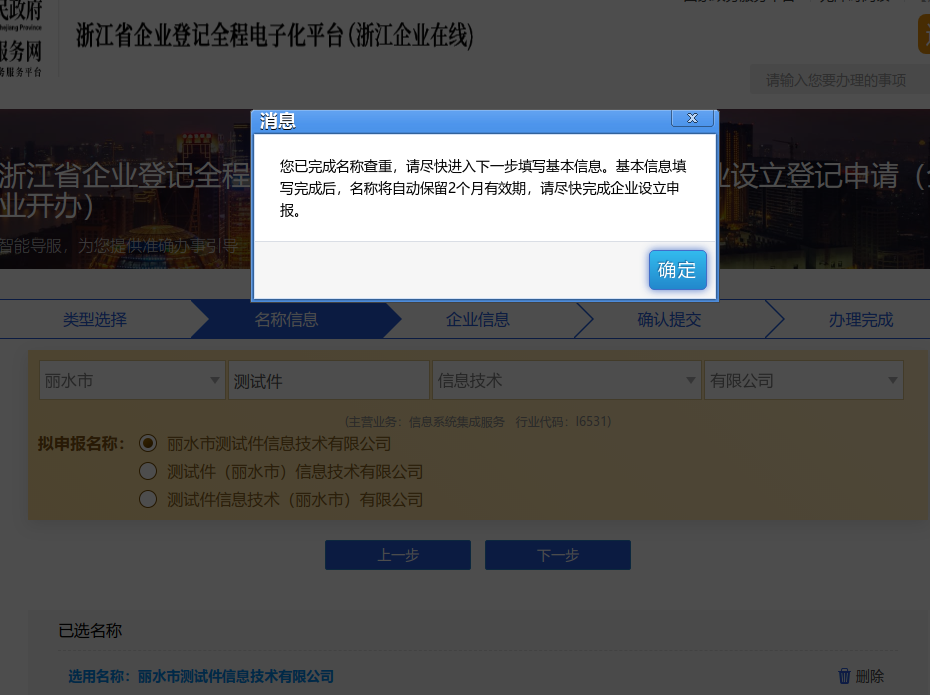The width and height of the screenshot is (930, 695).
Task: Open the 信息技术 industry dropdown
Action: (566, 380)
